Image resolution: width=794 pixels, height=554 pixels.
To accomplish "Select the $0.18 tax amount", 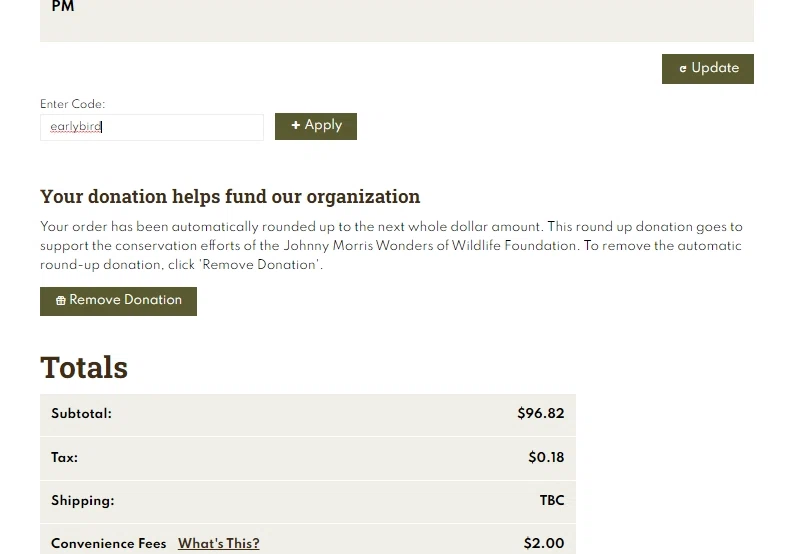I will 546,457.
